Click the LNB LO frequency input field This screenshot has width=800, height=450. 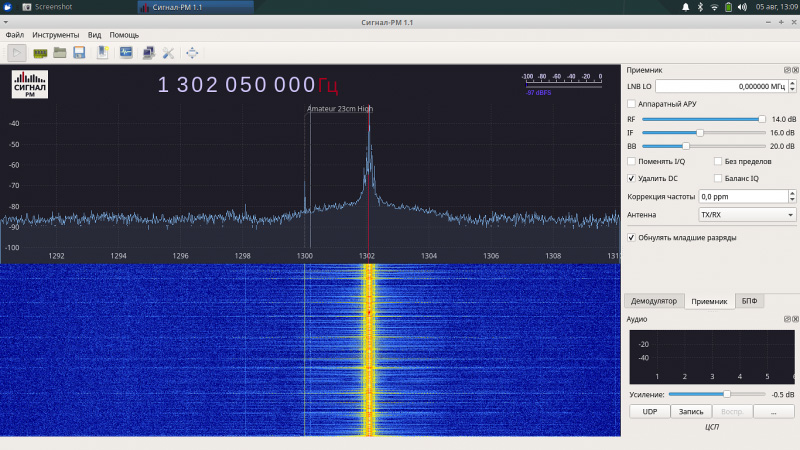720,86
